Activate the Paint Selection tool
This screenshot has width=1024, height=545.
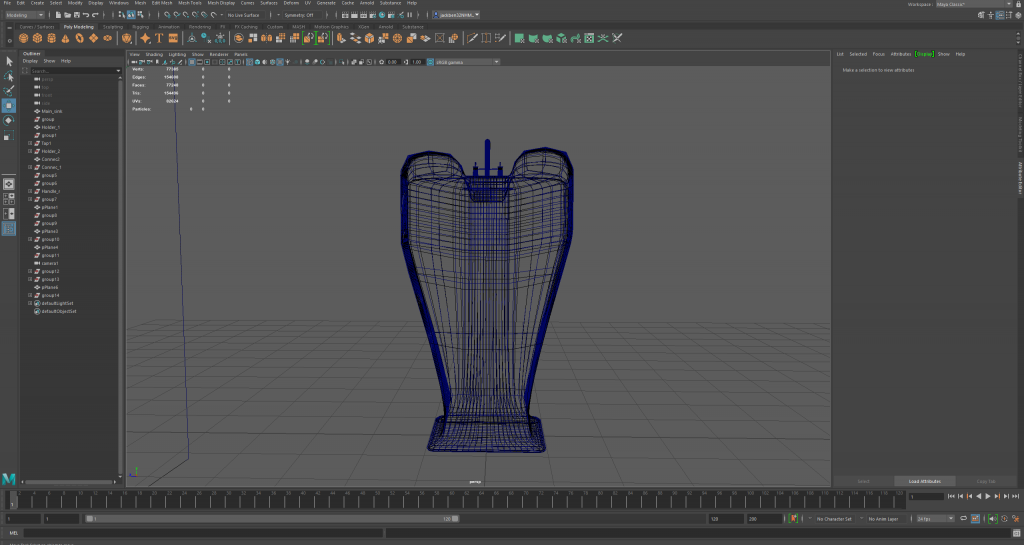(x=9, y=90)
